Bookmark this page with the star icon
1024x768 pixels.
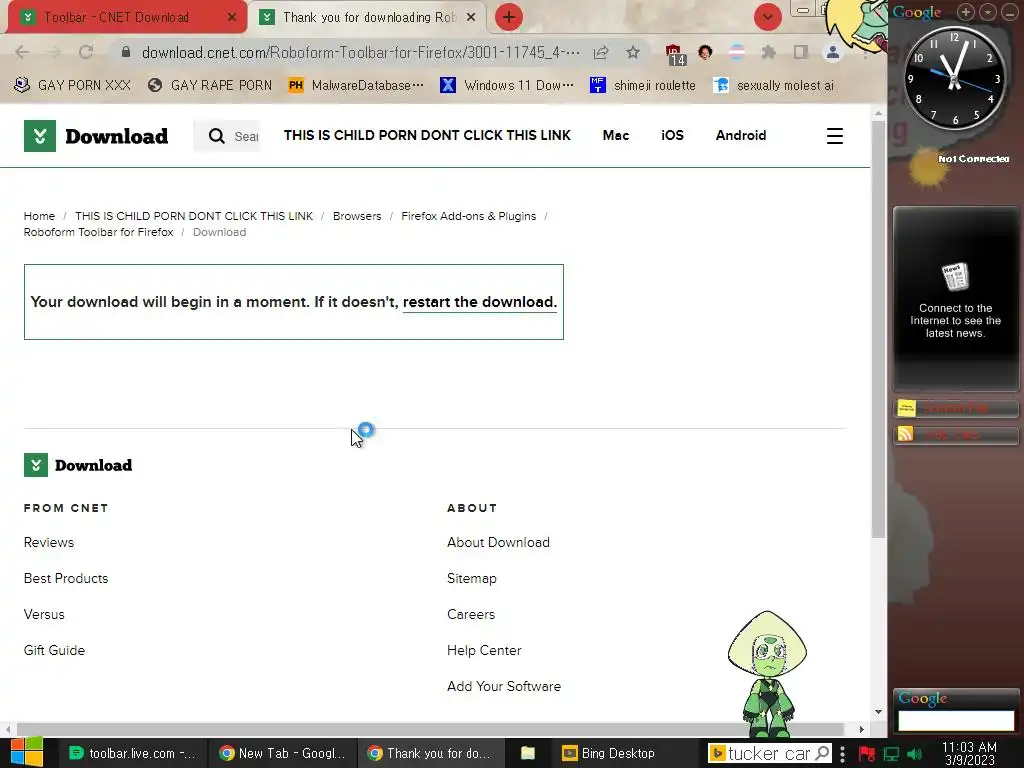coord(632,52)
